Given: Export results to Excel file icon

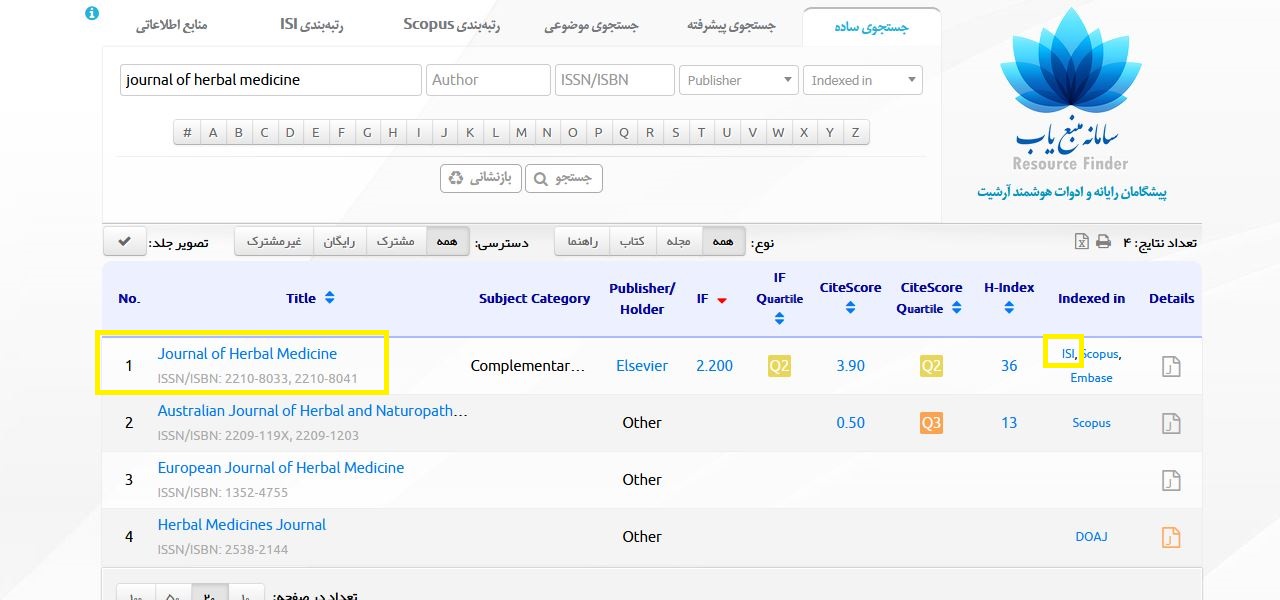Looking at the screenshot, I should click(1081, 241).
